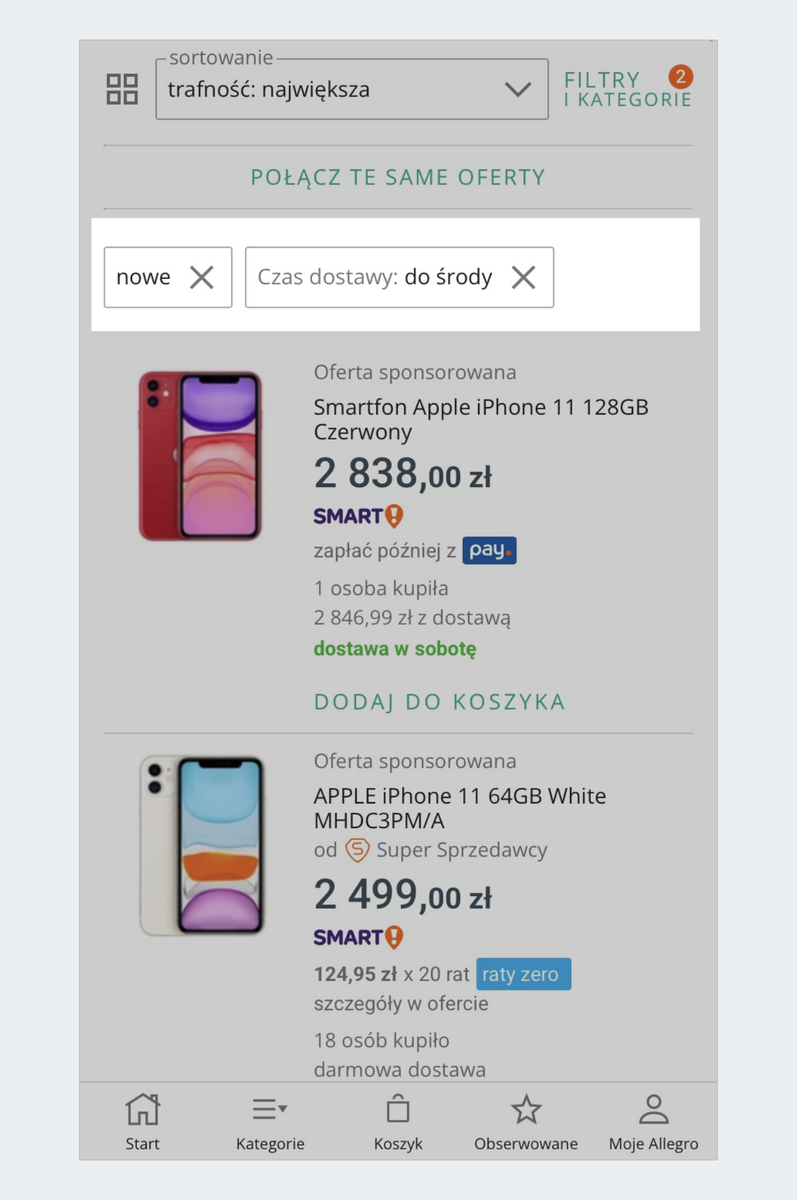
Task: Open the white iPhone 11 product thumbnail
Action: tap(199, 845)
